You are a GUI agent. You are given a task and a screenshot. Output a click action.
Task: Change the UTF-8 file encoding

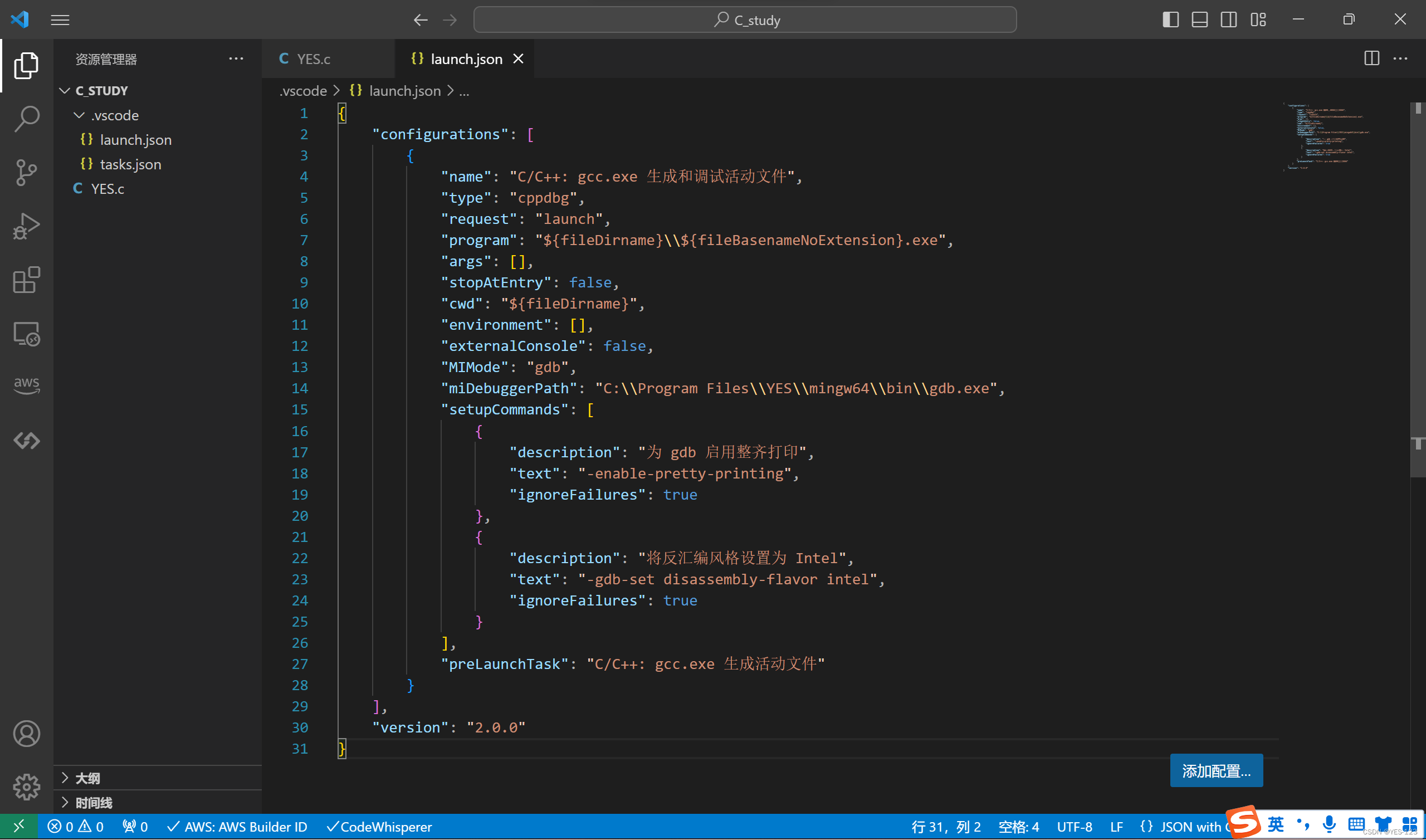[x=1074, y=827]
